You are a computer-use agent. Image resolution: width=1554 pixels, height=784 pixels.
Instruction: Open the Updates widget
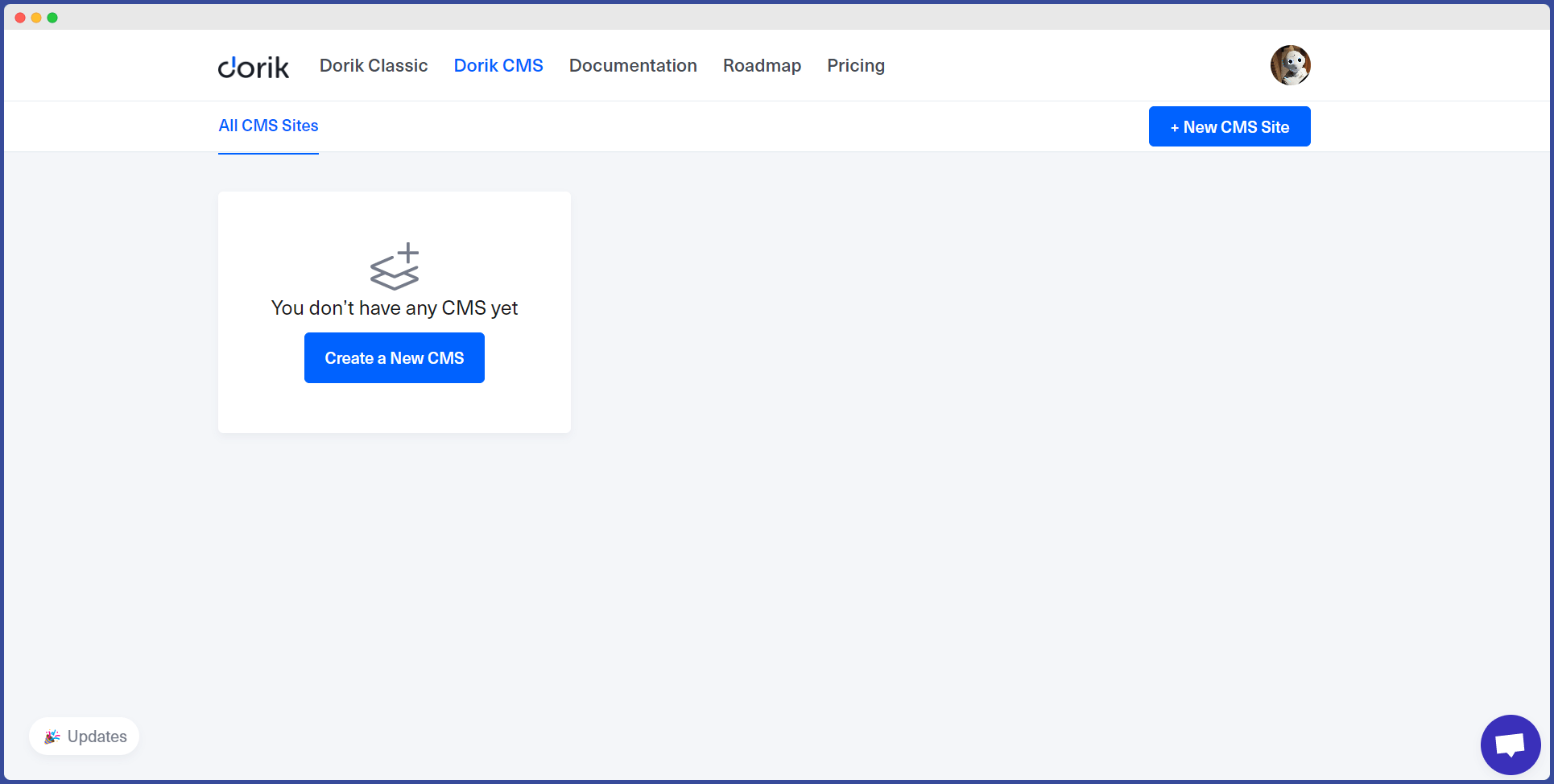pos(85,737)
